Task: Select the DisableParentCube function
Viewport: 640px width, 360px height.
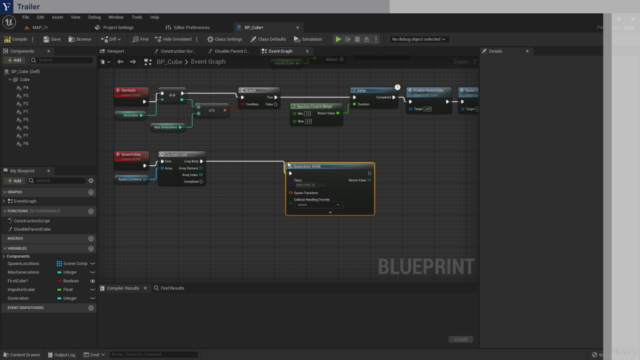Action: [x=32, y=229]
